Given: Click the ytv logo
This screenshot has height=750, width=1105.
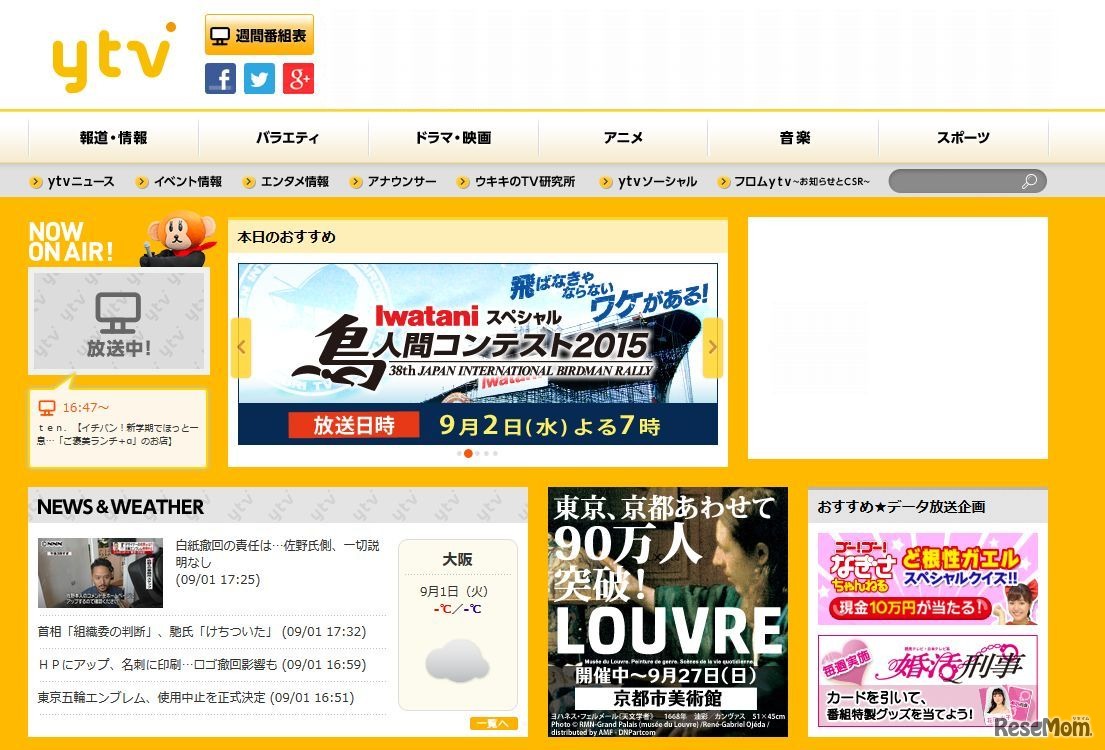Looking at the screenshot, I should coord(113,57).
